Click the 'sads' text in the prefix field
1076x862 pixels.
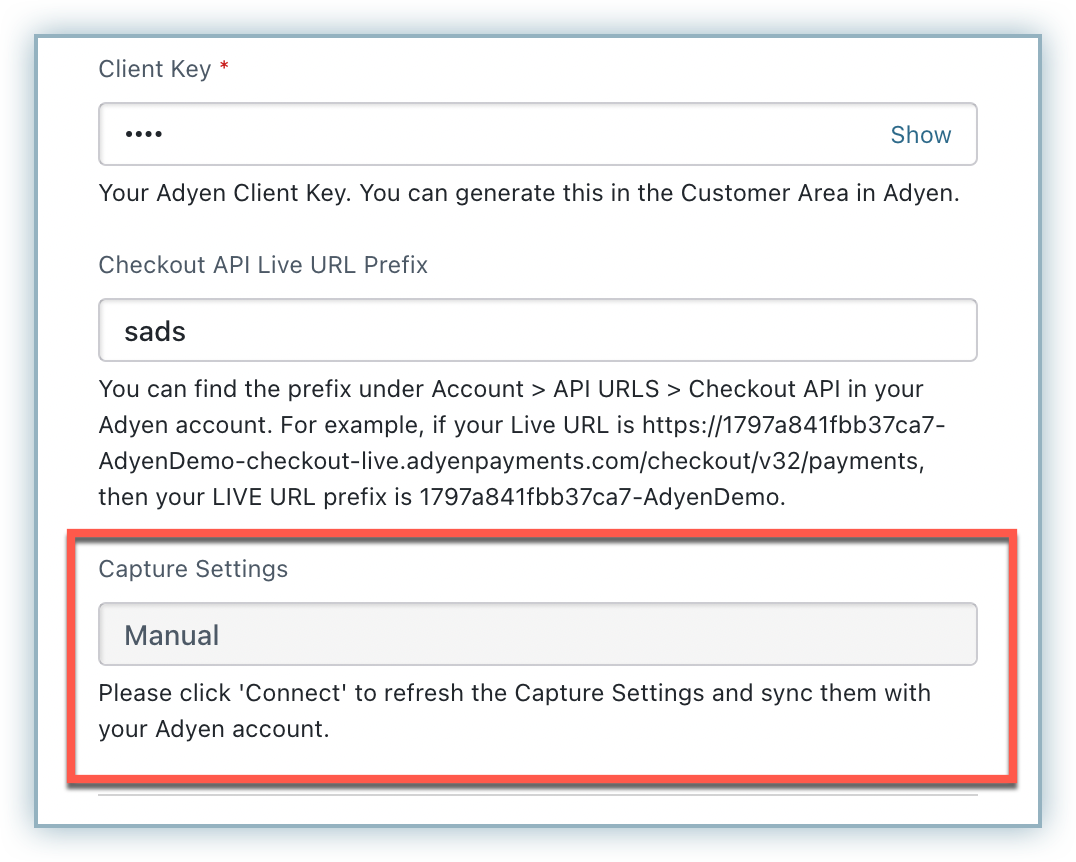click(155, 331)
